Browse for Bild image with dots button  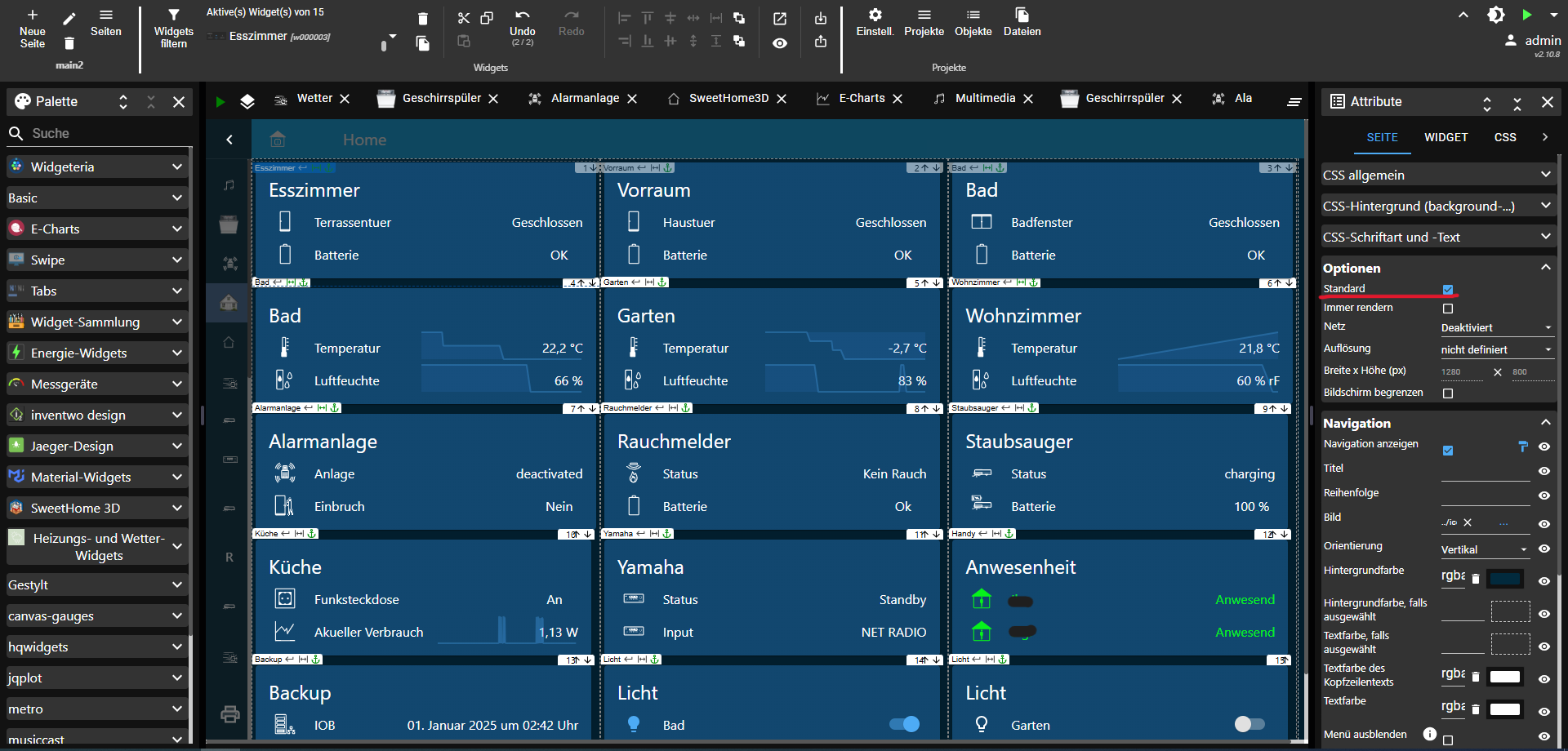[x=1503, y=522]
